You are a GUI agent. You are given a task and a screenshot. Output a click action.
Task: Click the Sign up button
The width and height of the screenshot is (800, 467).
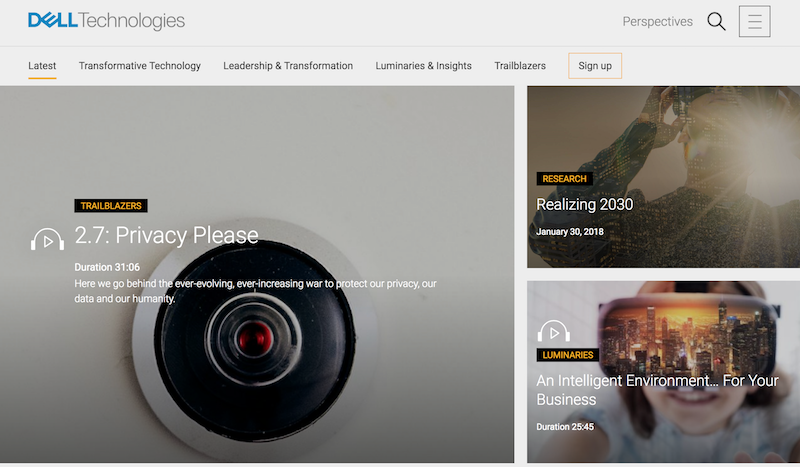[x=595, y=66]
